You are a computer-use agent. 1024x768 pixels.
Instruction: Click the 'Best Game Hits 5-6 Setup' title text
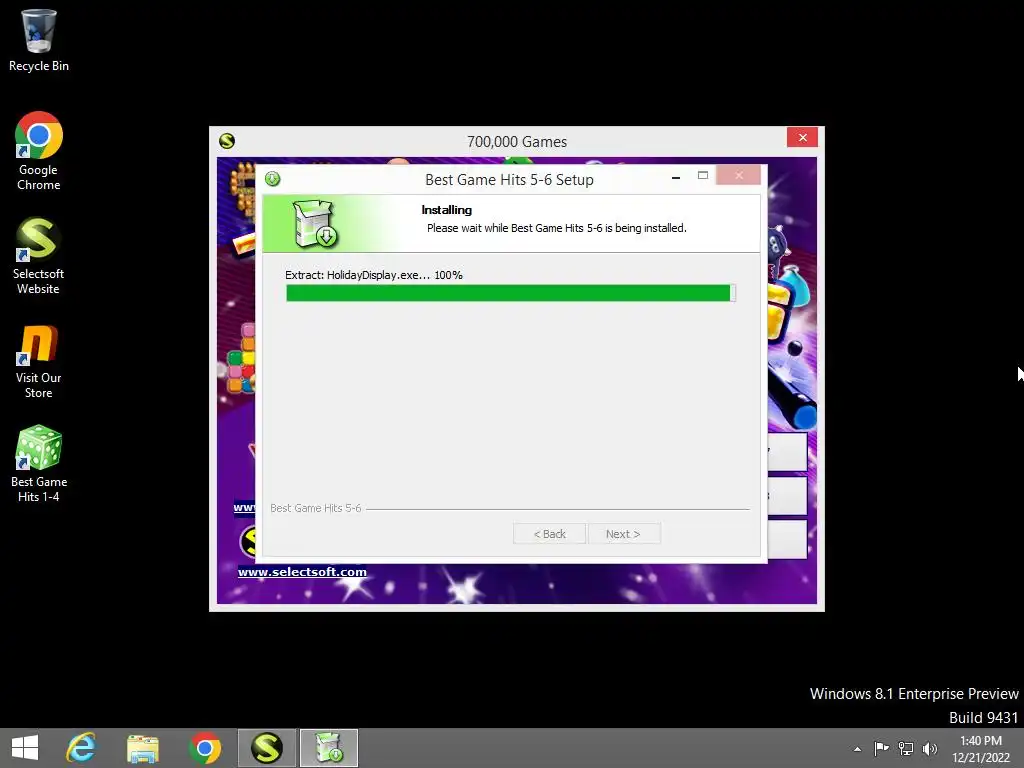[x=509, y=180]
